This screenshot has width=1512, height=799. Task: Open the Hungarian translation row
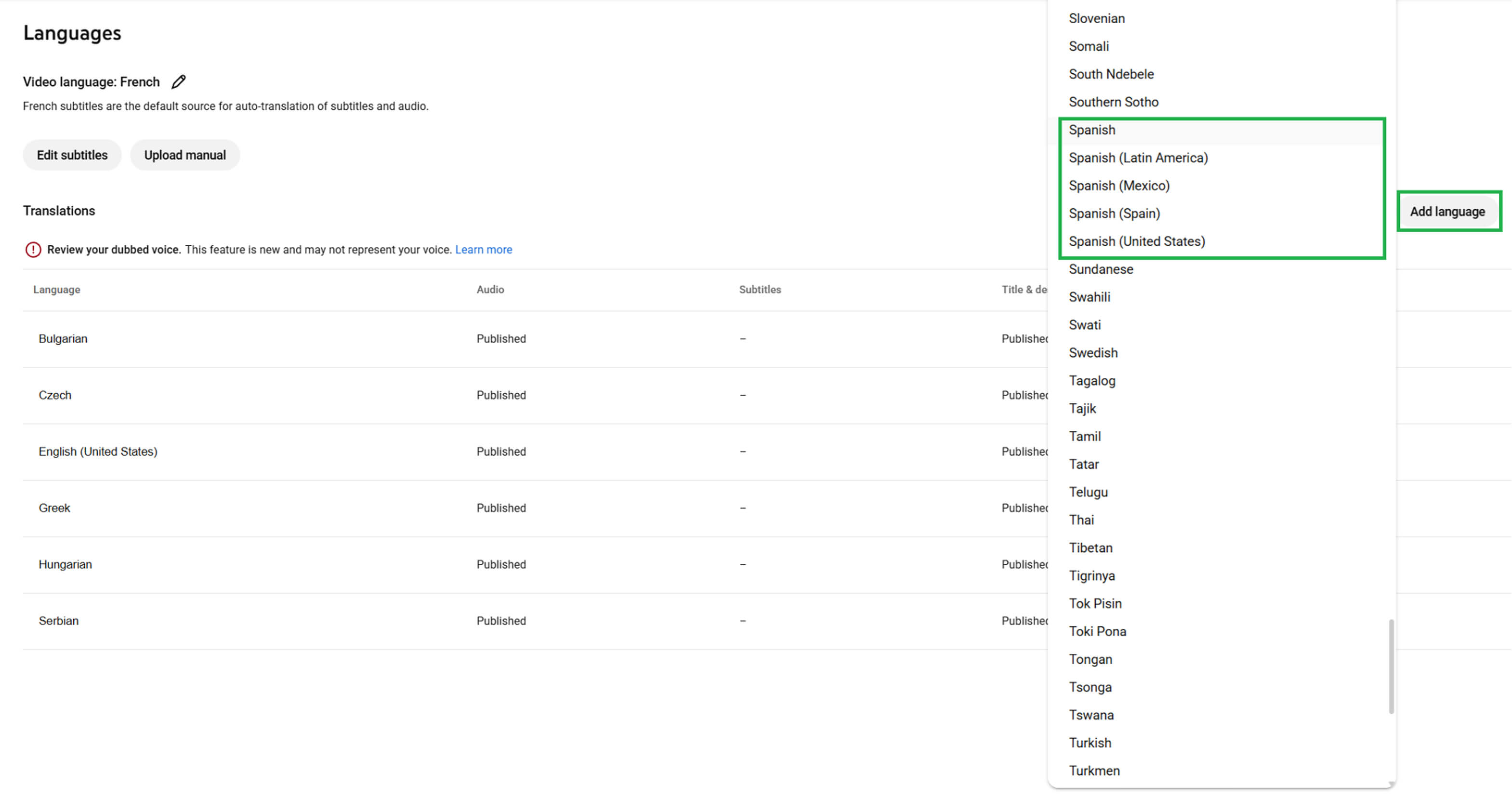[535, 565]
